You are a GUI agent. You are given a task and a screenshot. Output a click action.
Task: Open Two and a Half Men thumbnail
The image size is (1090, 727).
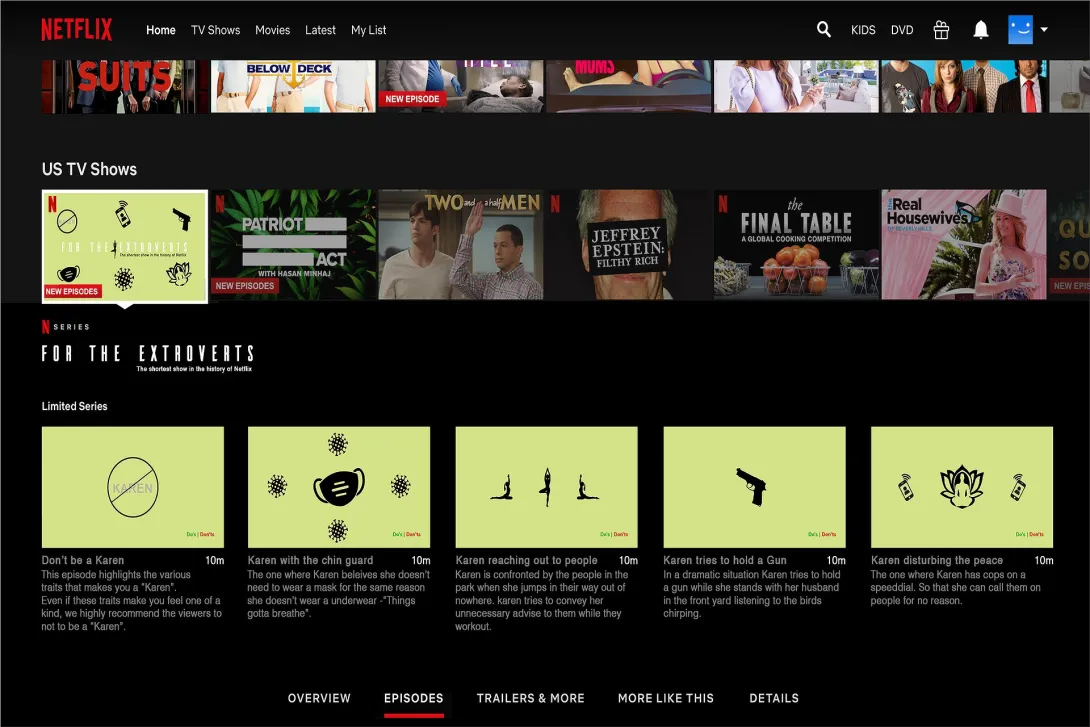pyautogui.click(x=461, y=245)
